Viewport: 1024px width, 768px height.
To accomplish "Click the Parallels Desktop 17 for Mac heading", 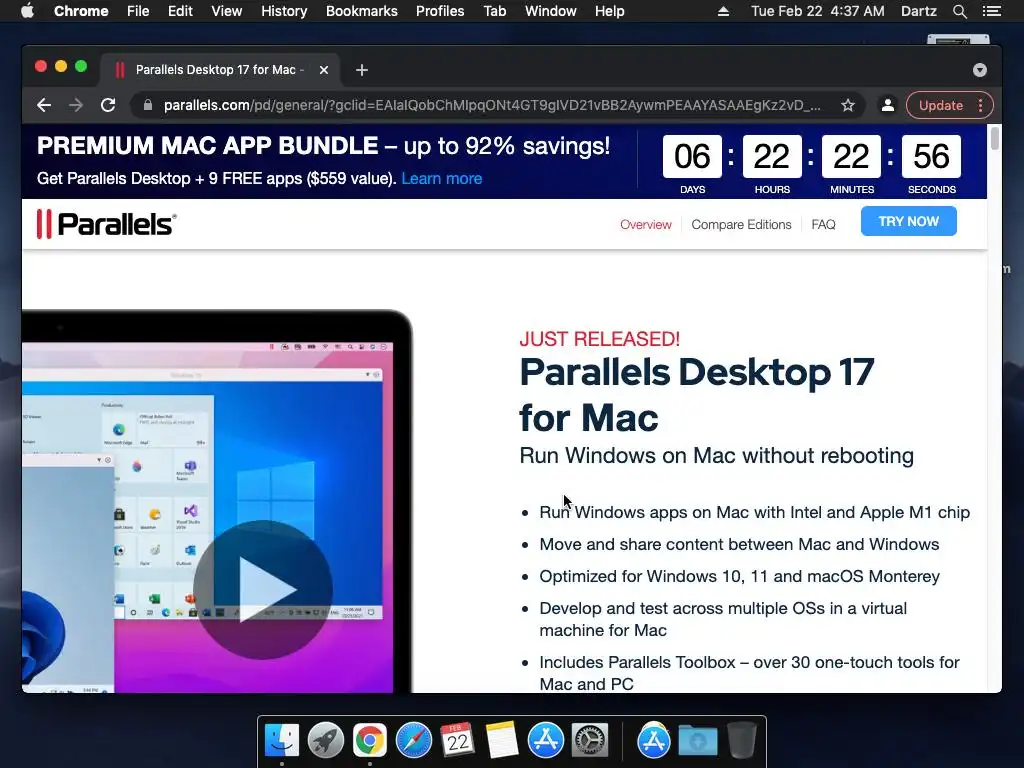I will [x=696, y=395].
